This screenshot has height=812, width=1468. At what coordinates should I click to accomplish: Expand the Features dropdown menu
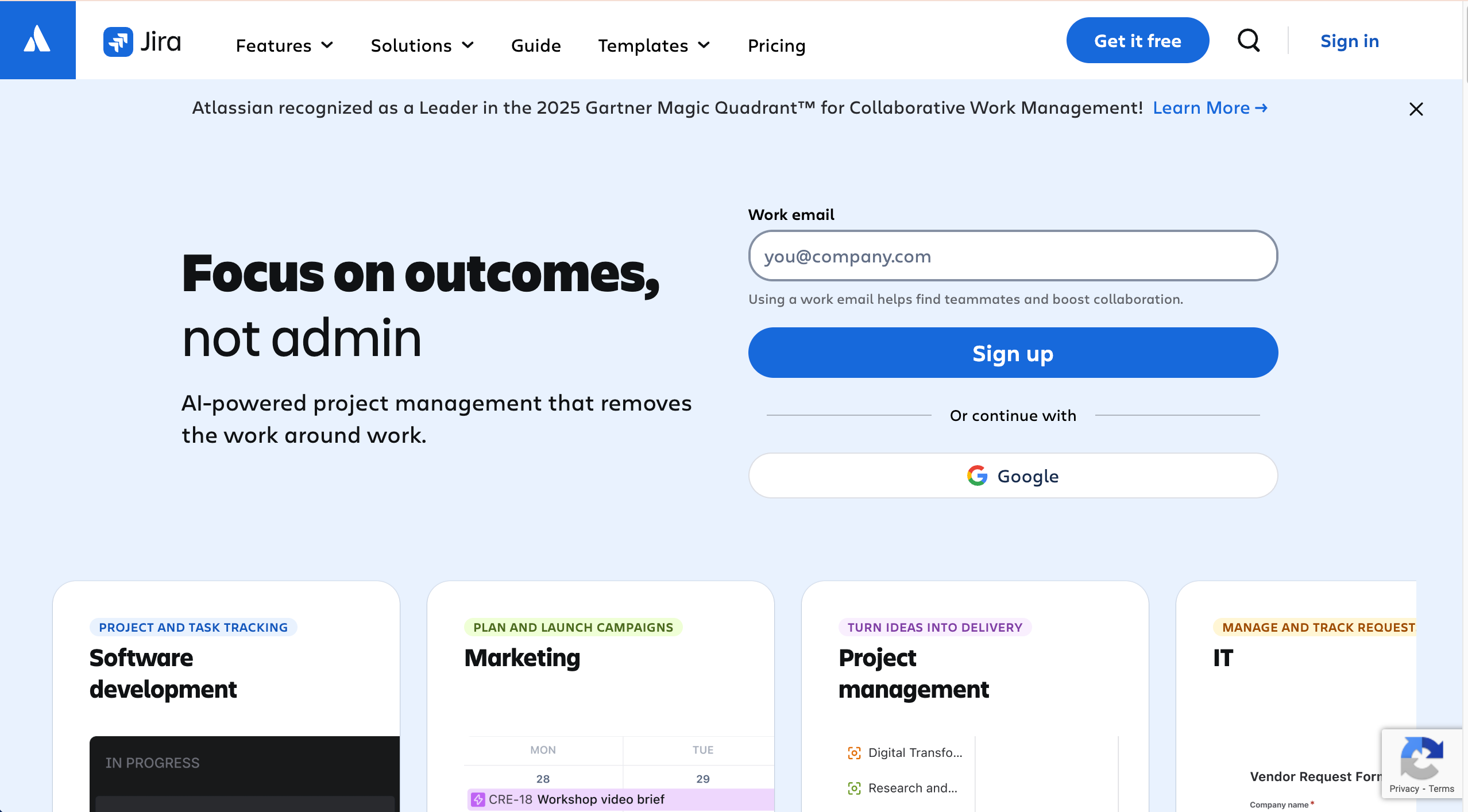(x=284, y=45)
